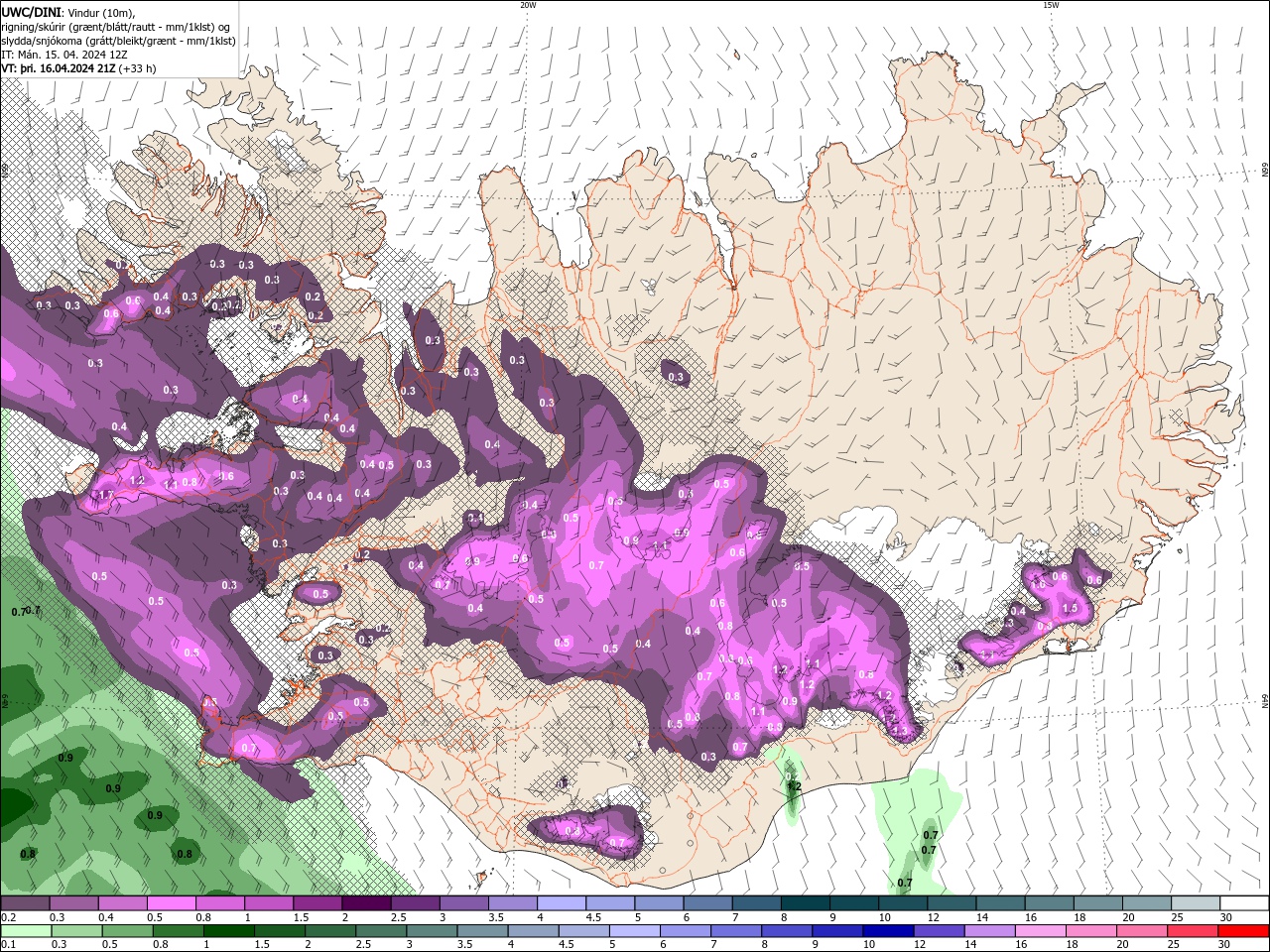The width and height of the screenshot is (1270, 952).
Task: Click the deep blue swatch between 10 and 12, lower legend
Action: click(x=887, y=931)
